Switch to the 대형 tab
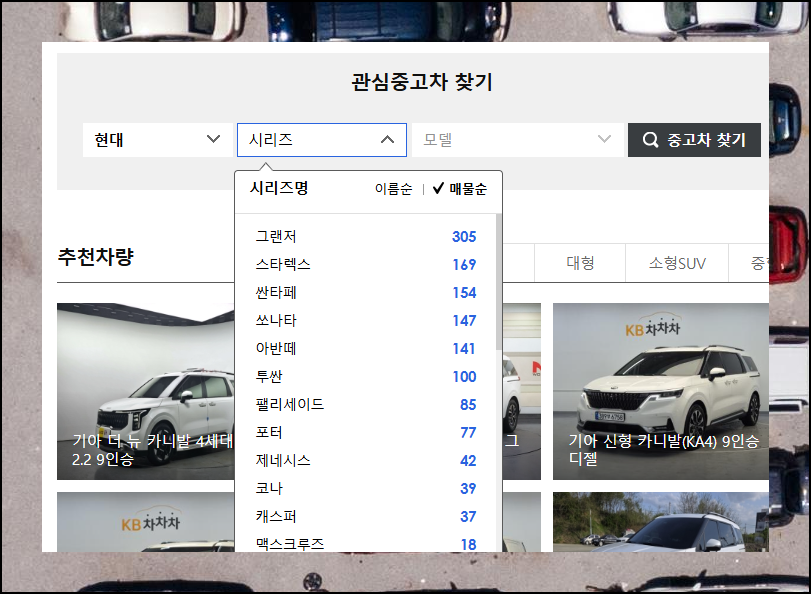Image resolution: width=811 pixels, height=594 pixels. coord(580,263)
